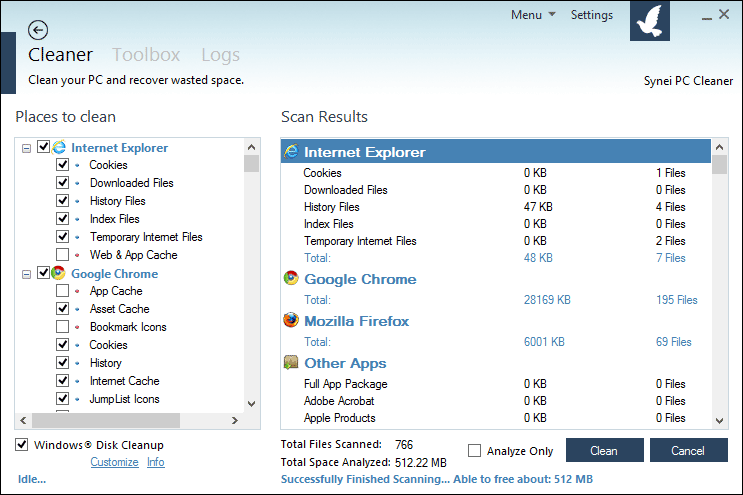This screenshot has width=743, height=495.
Task: Click the Places horizontal scrollbar thumb
Action: point(106,420)
